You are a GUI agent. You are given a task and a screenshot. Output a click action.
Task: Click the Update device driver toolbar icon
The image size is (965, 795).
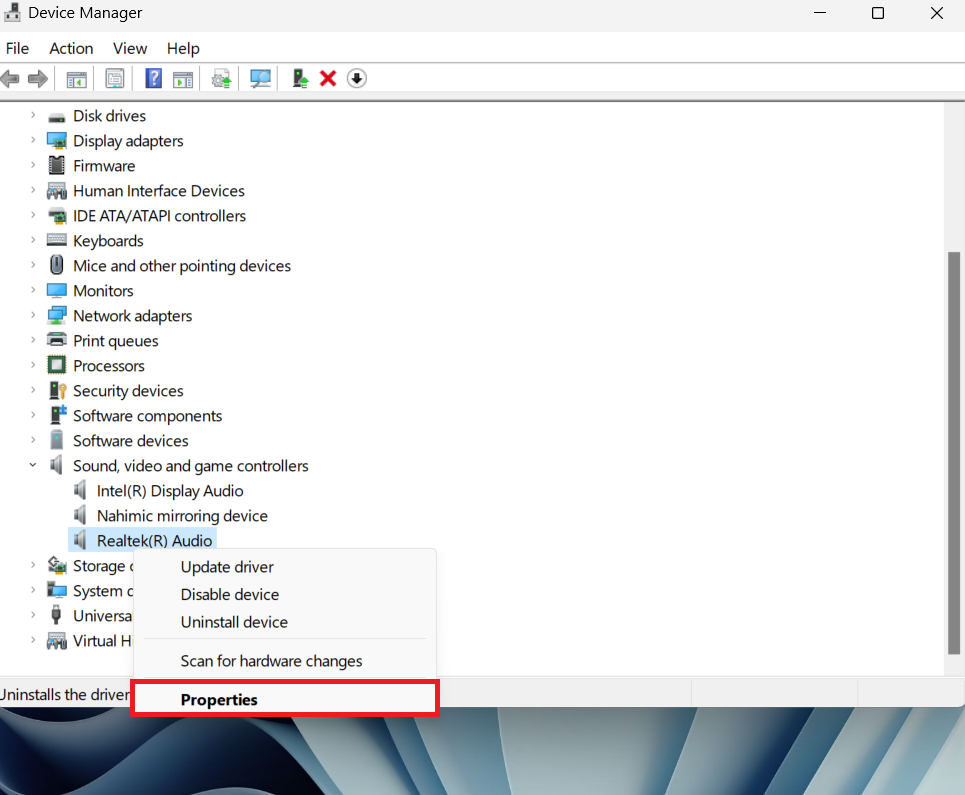(x=220, y=78)
